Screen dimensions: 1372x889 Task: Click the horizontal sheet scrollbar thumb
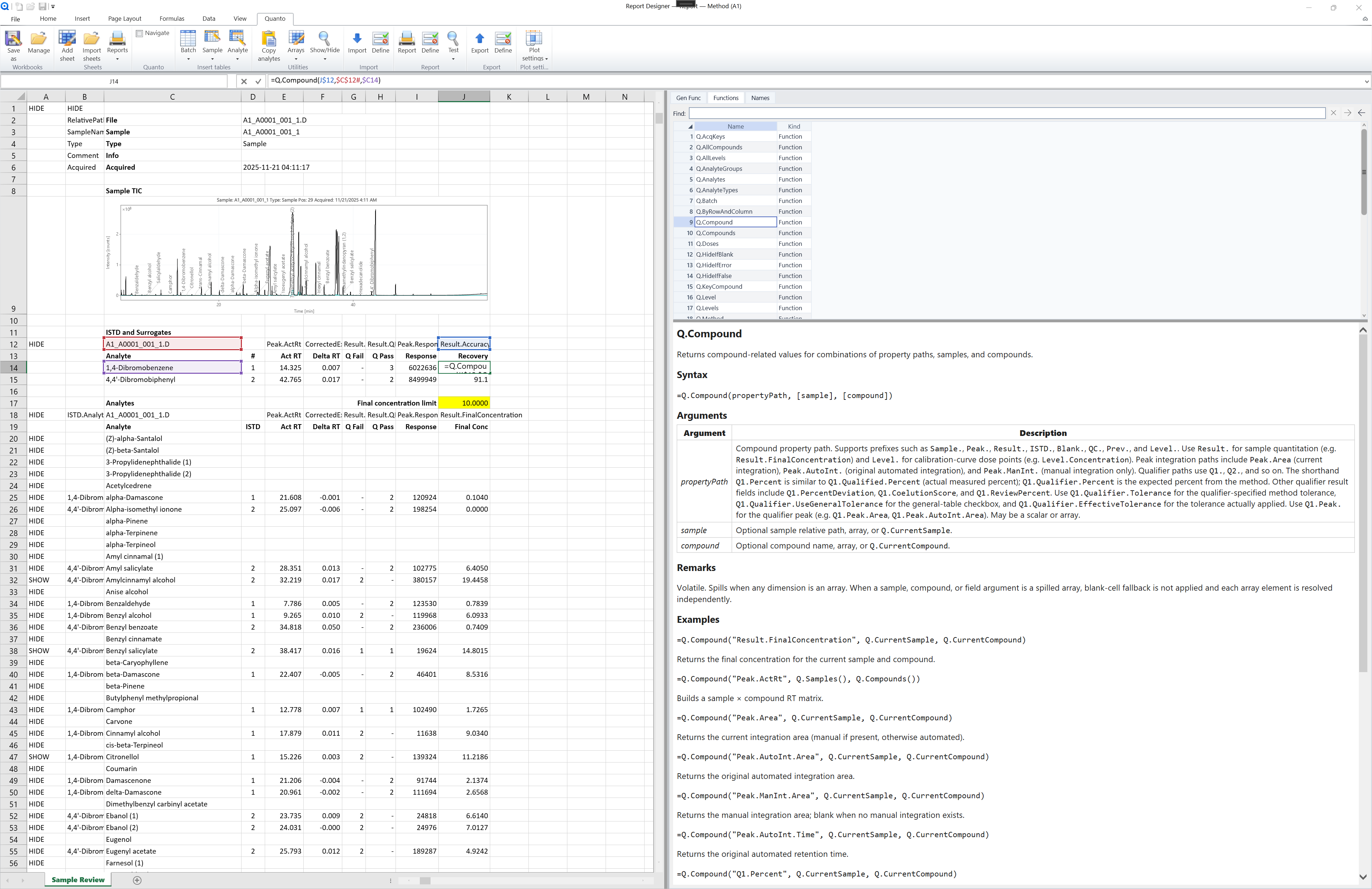425,880
